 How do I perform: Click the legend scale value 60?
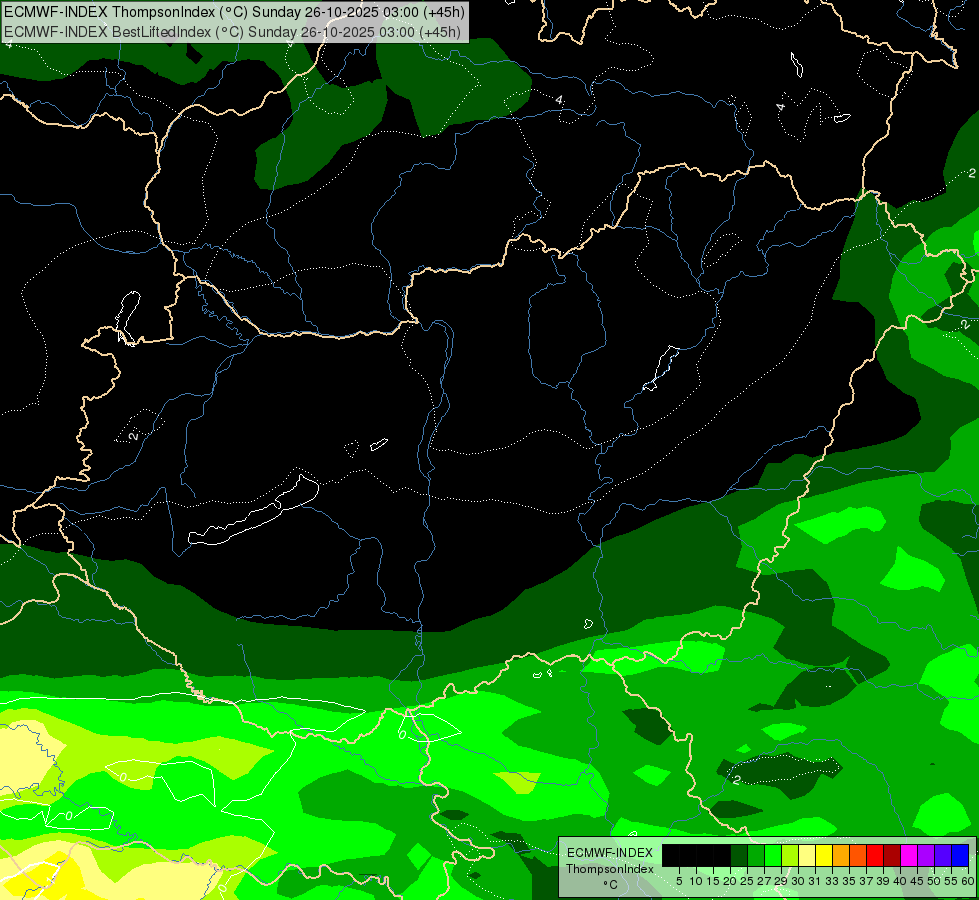[968, 881]
